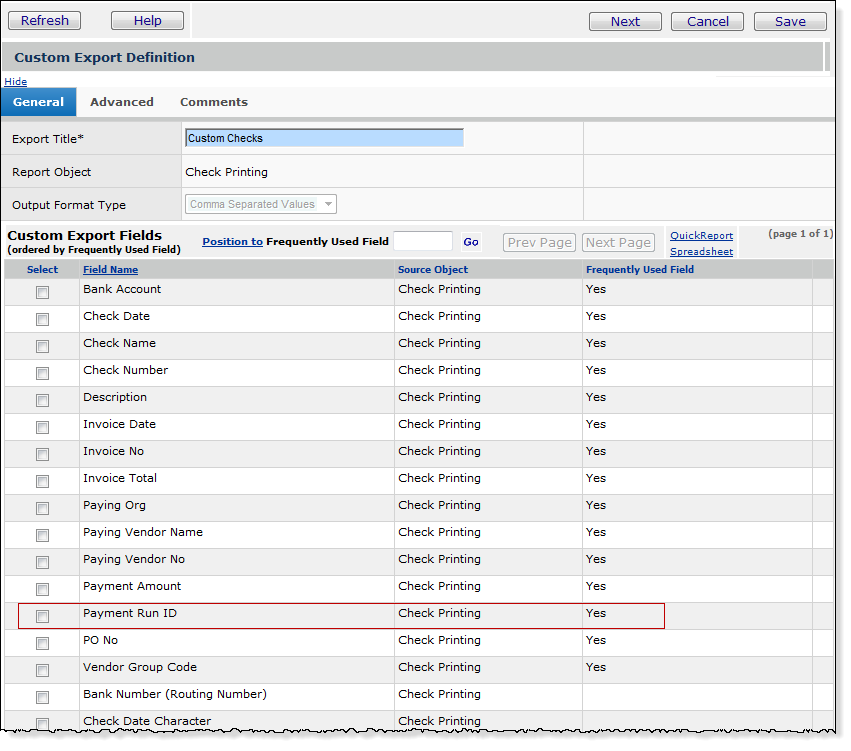Sort by the Field Name column header

tap(110, 270)
